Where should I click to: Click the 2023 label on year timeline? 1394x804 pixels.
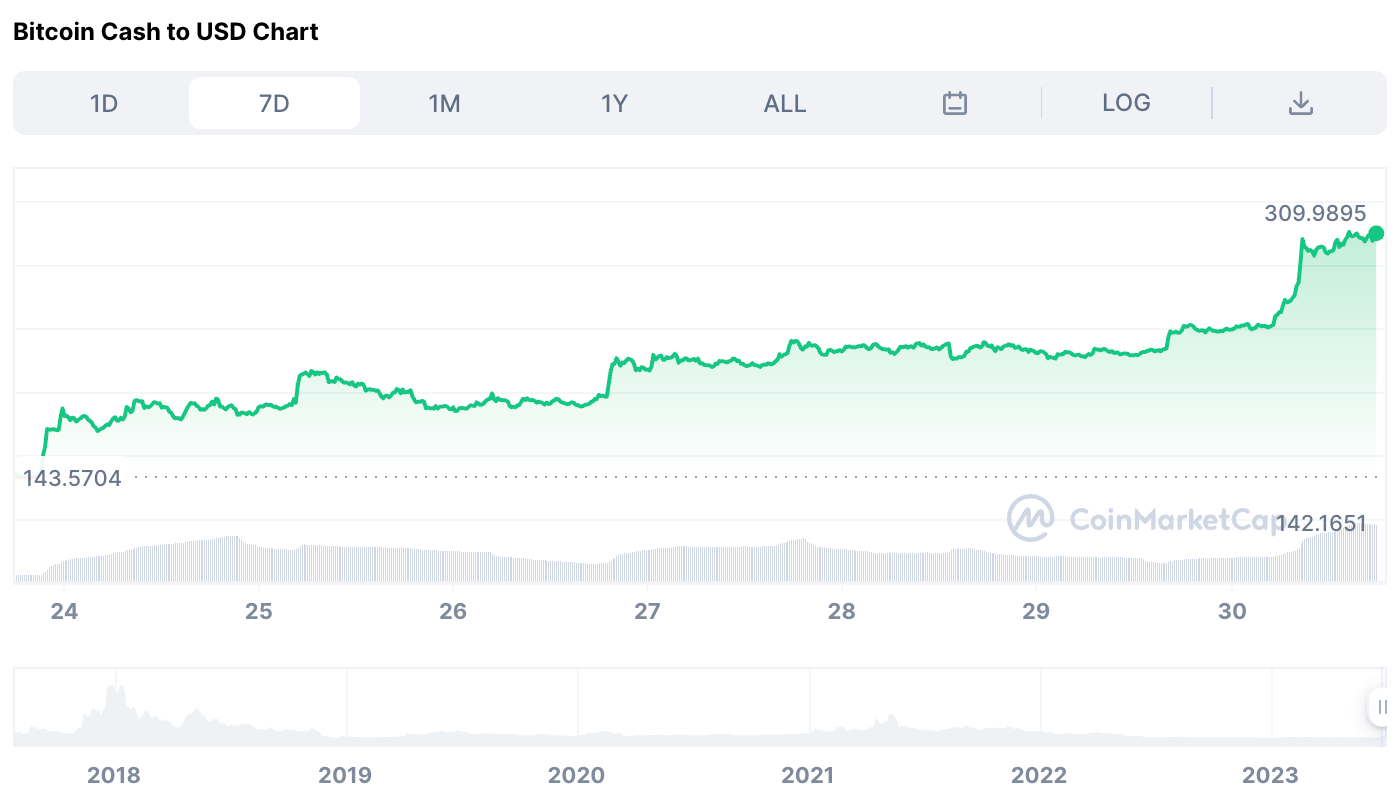(x=1271, y=774)
